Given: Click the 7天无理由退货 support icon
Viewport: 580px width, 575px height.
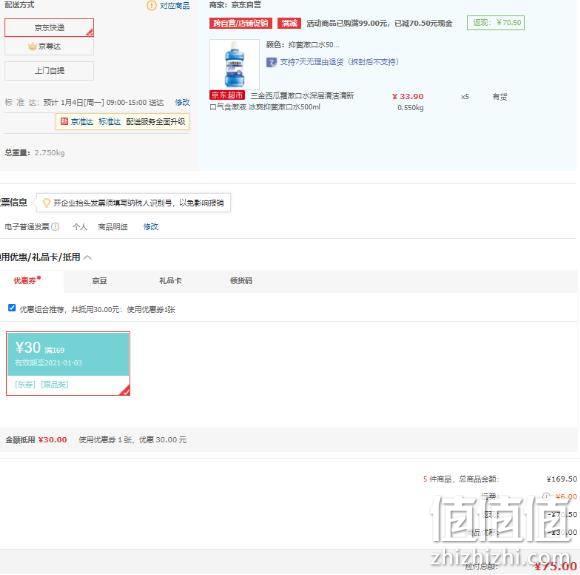Looking at the screenshot, I should click(272, 62).
